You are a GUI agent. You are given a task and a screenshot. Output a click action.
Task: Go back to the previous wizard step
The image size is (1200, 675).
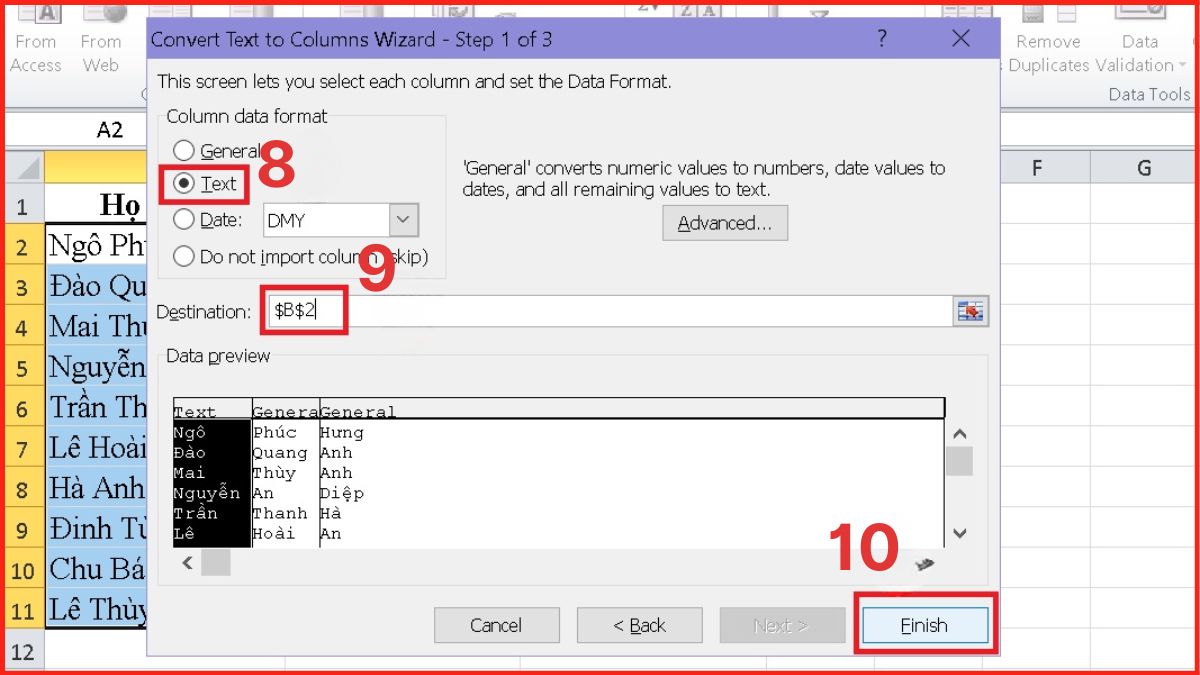point(639,624)
